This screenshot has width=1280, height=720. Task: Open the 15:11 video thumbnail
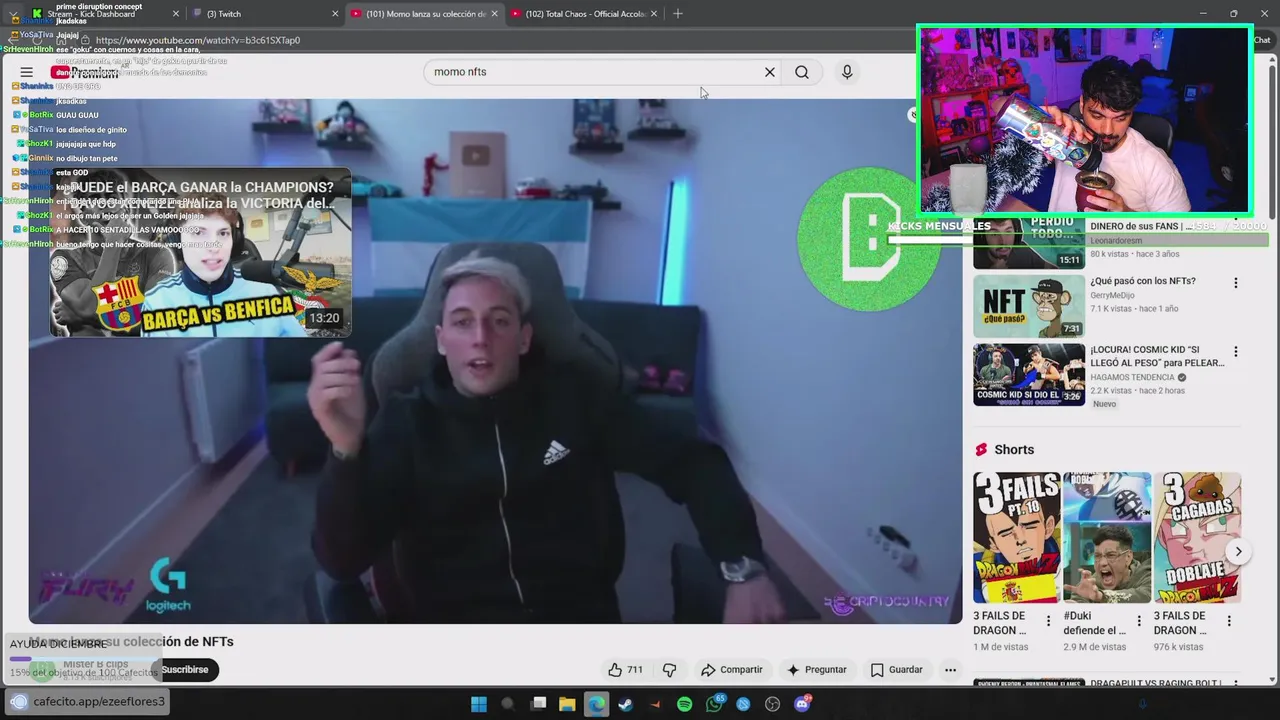[x=1029, y=243]
